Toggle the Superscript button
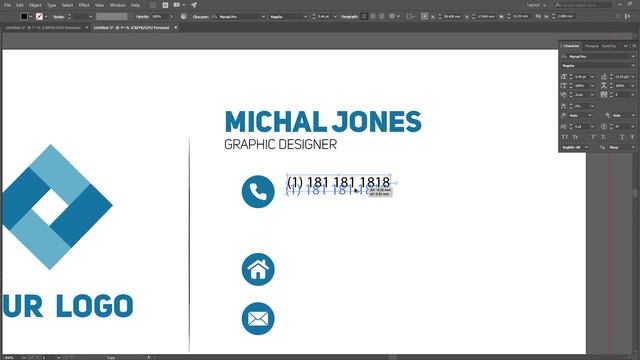640x360 pixels. point(593,137)
